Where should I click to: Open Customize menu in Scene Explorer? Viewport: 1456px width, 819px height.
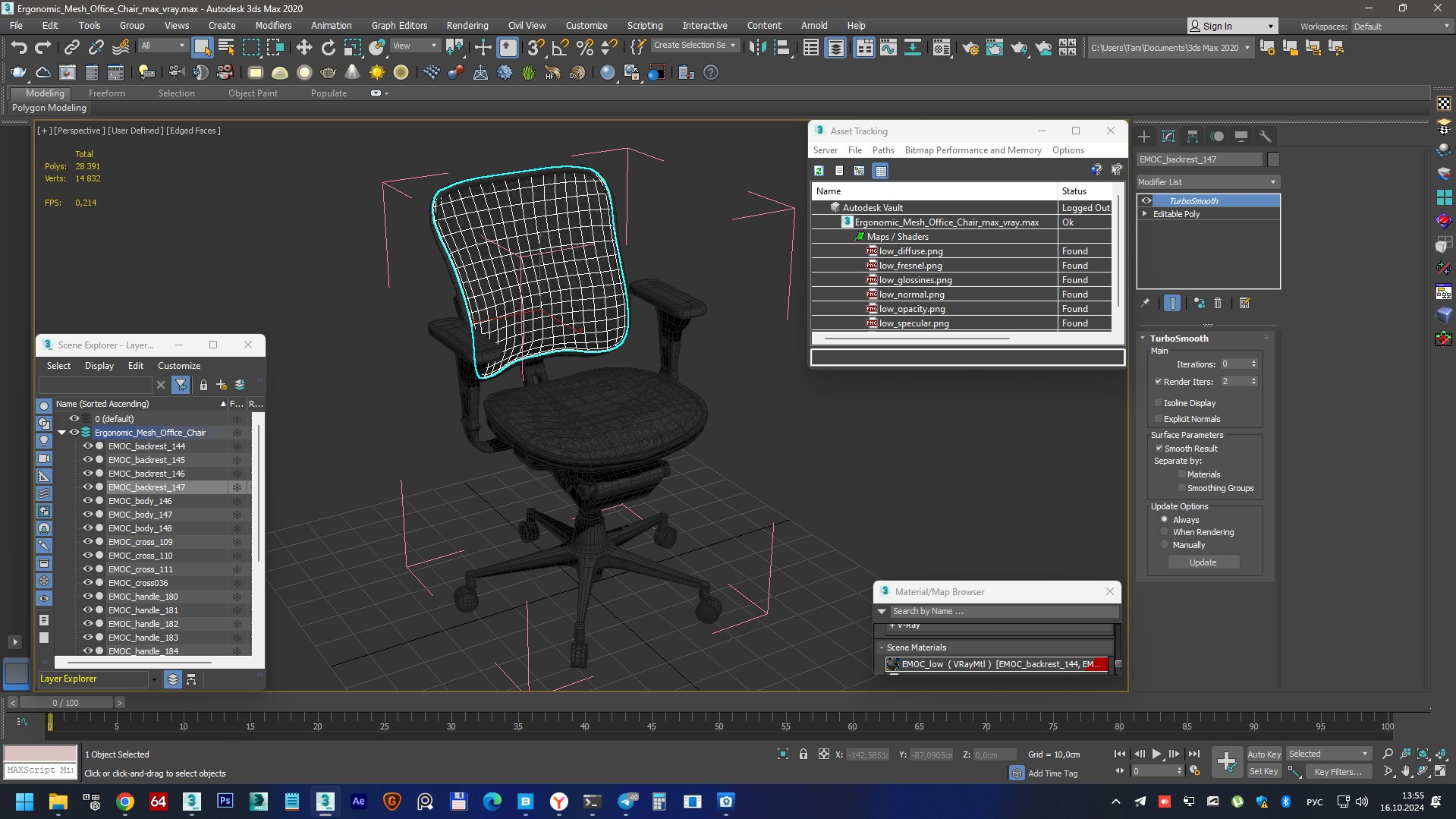pyautogui.click(x=179, y=366)
